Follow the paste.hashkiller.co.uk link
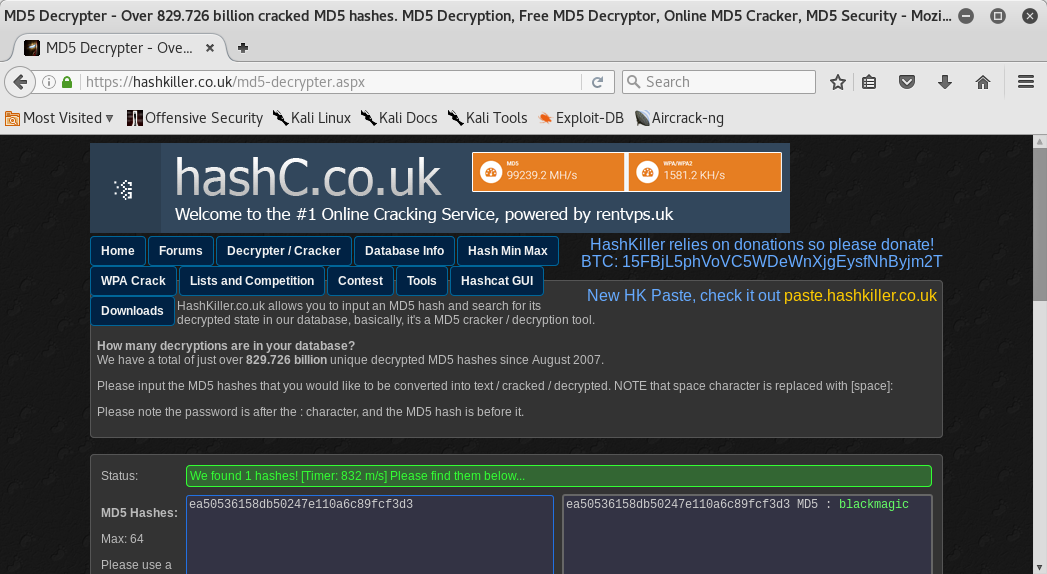 860,296
